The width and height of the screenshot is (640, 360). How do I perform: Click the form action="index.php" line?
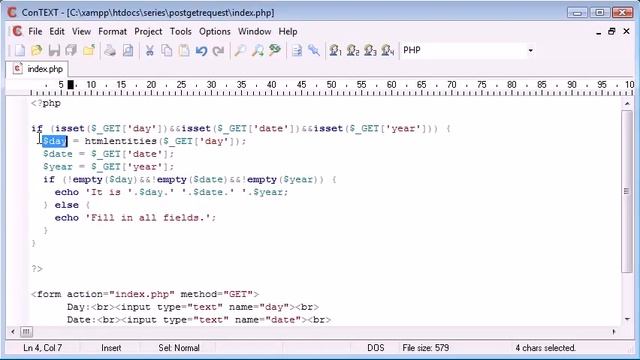pyautogui.click(x=145, y=294)
